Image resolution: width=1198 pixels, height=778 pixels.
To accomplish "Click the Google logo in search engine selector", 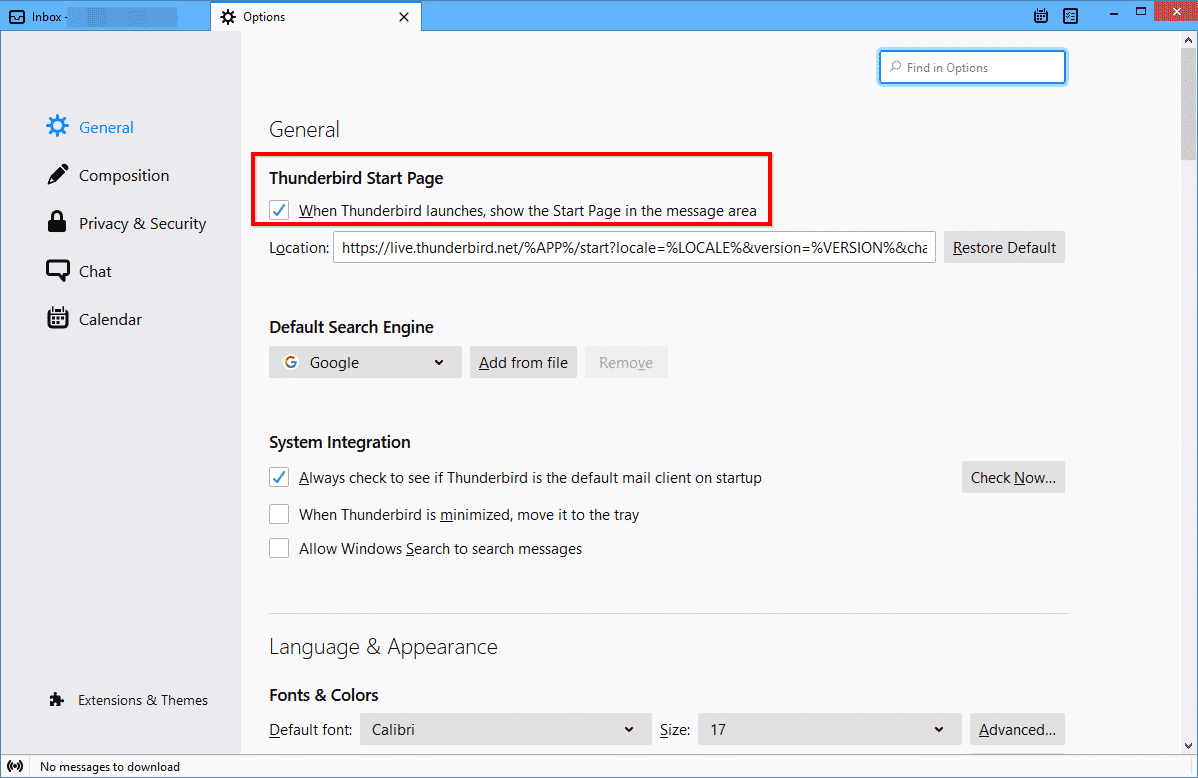I will point(290,362).
